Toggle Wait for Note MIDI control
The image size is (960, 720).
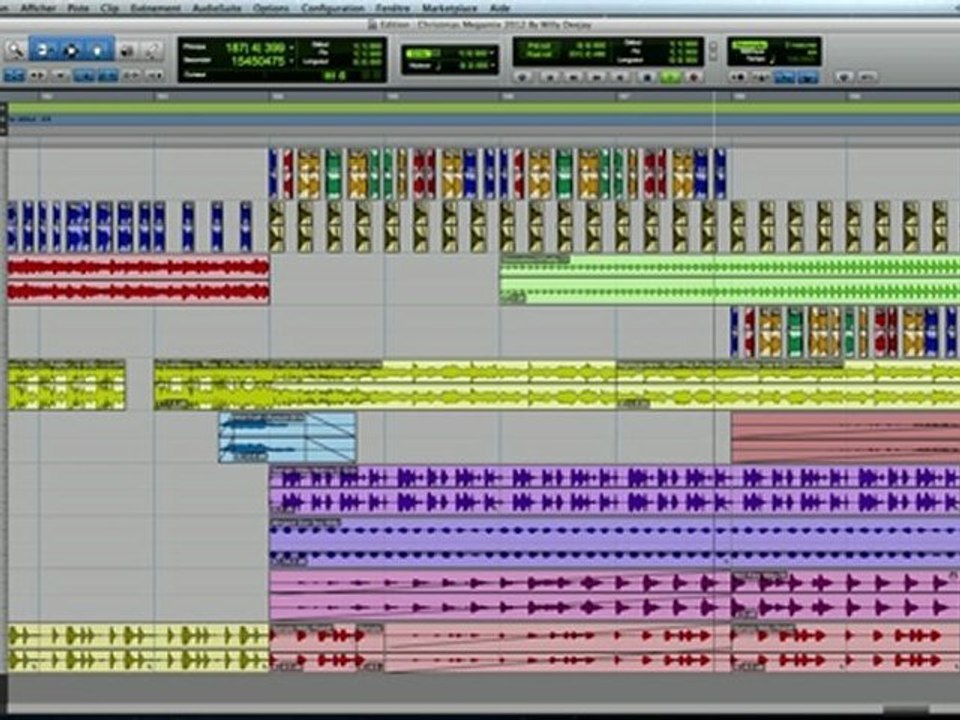(x=738, y=77)
